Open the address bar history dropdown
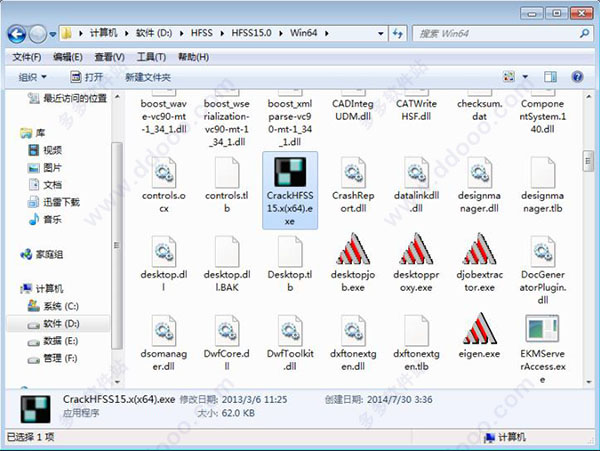The image size is (600, 451). point(381,34)
